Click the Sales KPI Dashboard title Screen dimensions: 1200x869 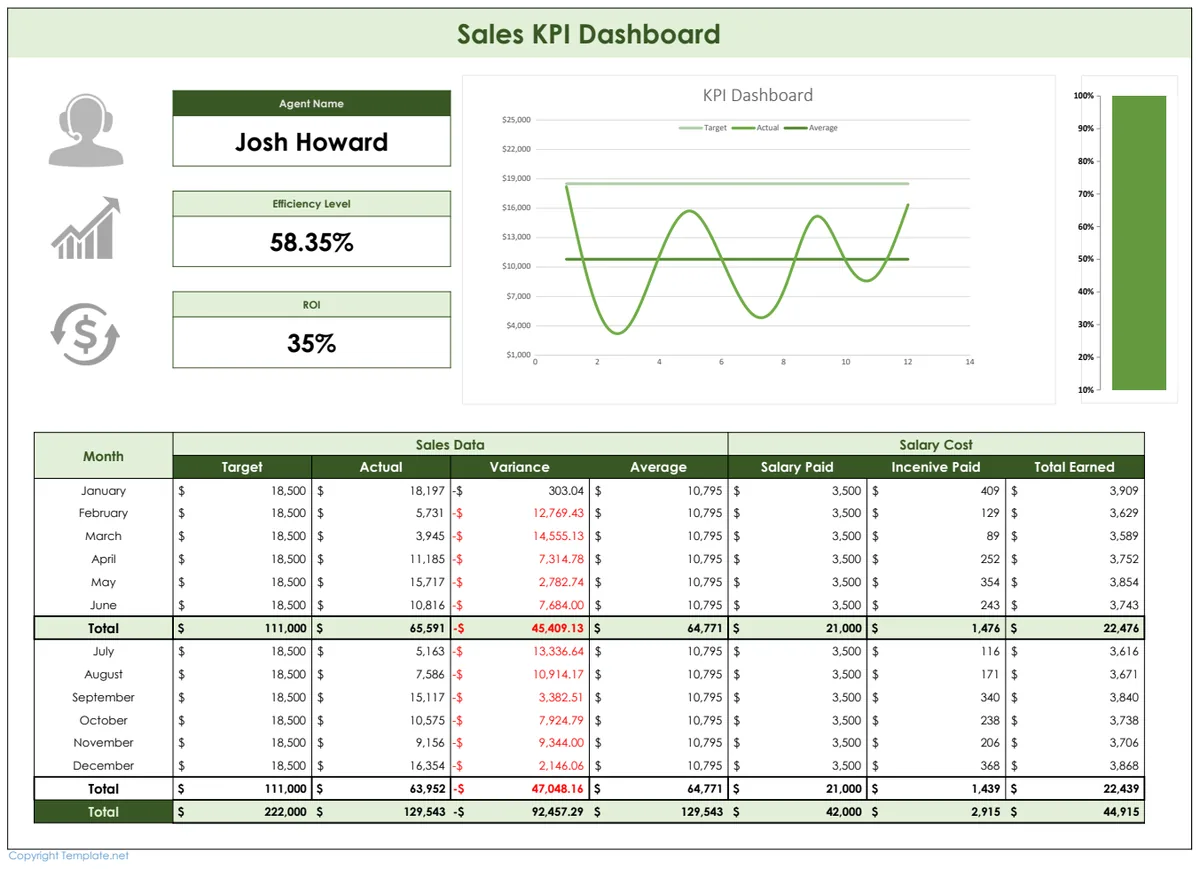589,34
